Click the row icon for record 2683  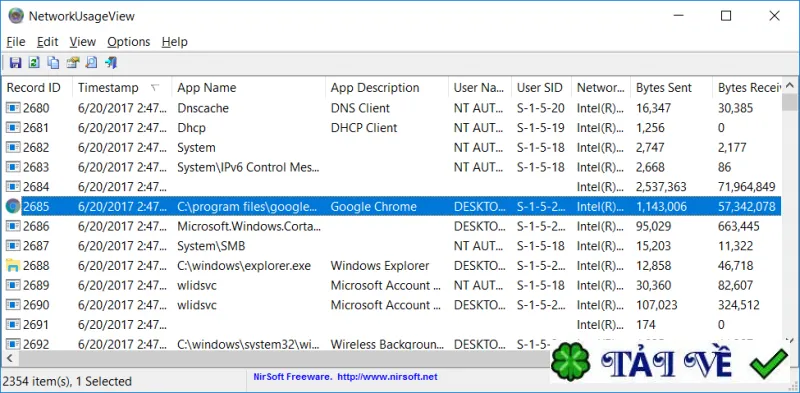coord(12,167)
